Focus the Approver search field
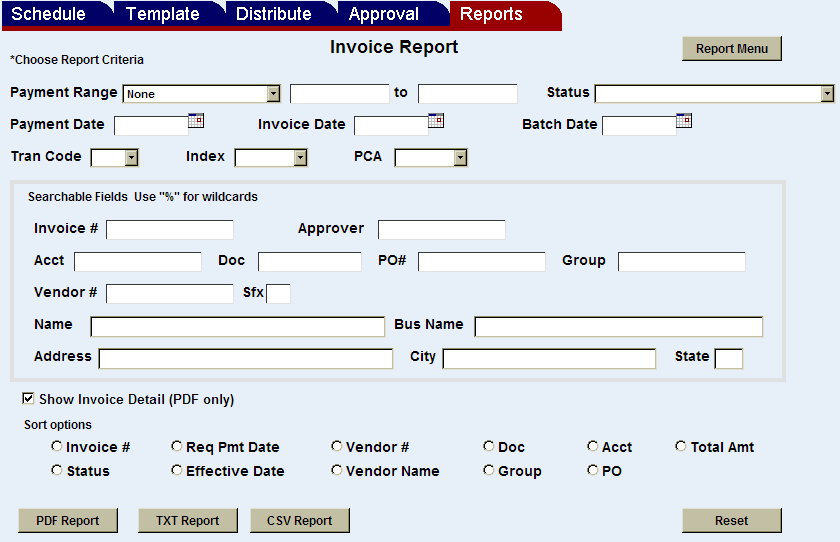 (x=441, y=230)
